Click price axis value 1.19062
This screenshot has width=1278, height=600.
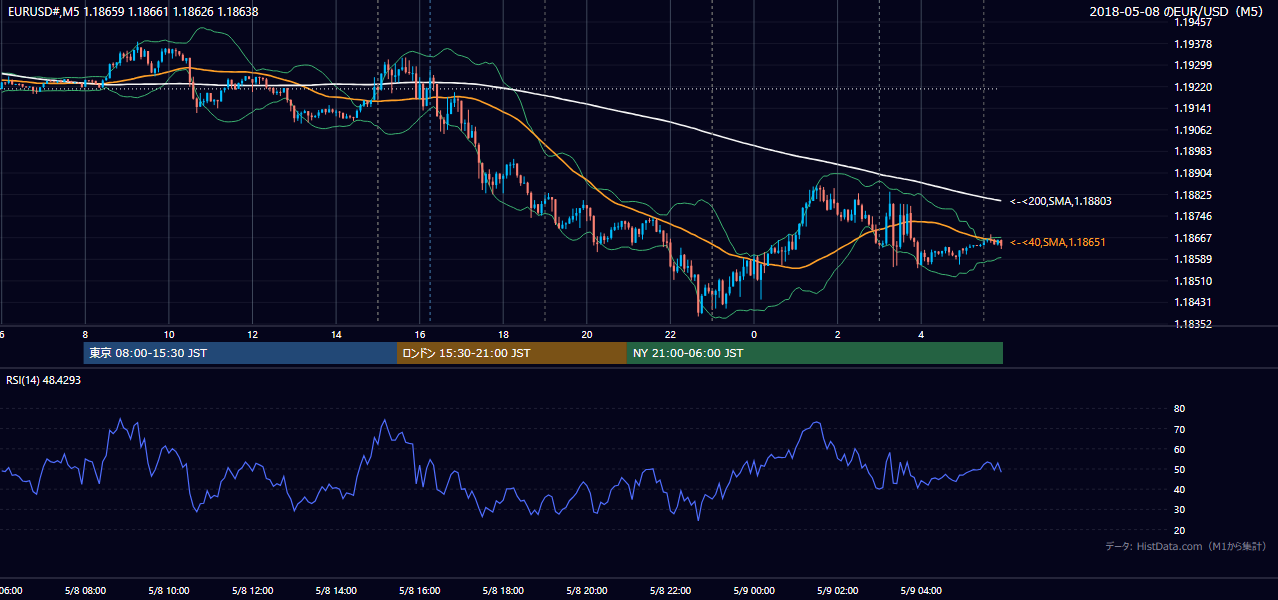[1192, 130]
